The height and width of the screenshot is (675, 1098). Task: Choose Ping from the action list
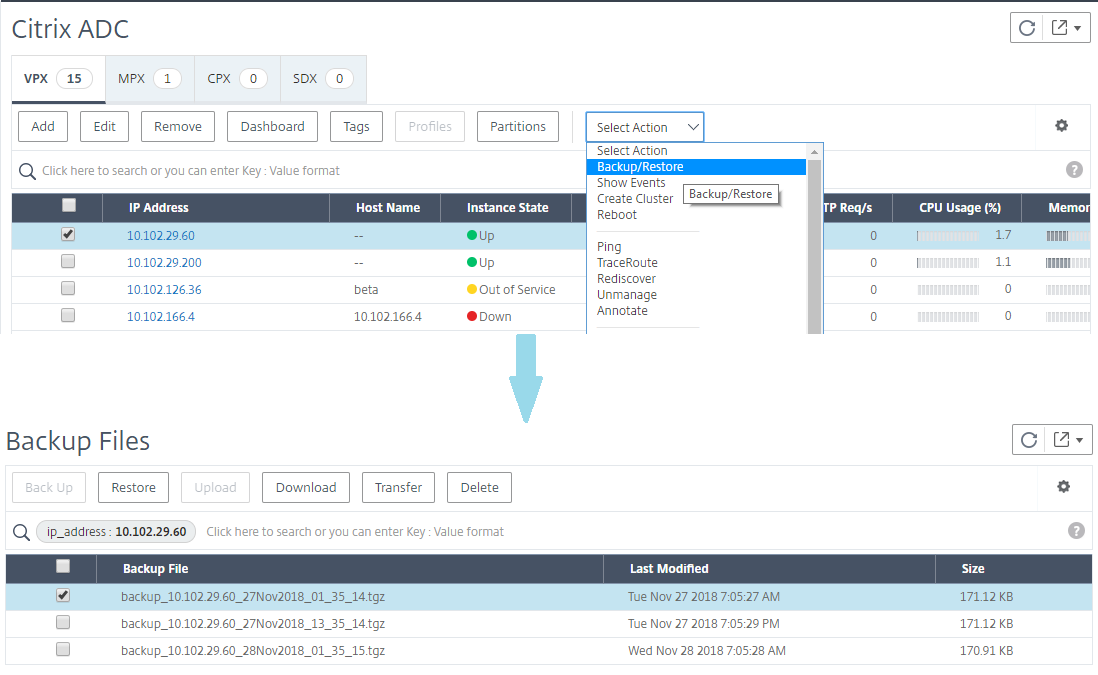pyautogui.click(x=609, y=246)
